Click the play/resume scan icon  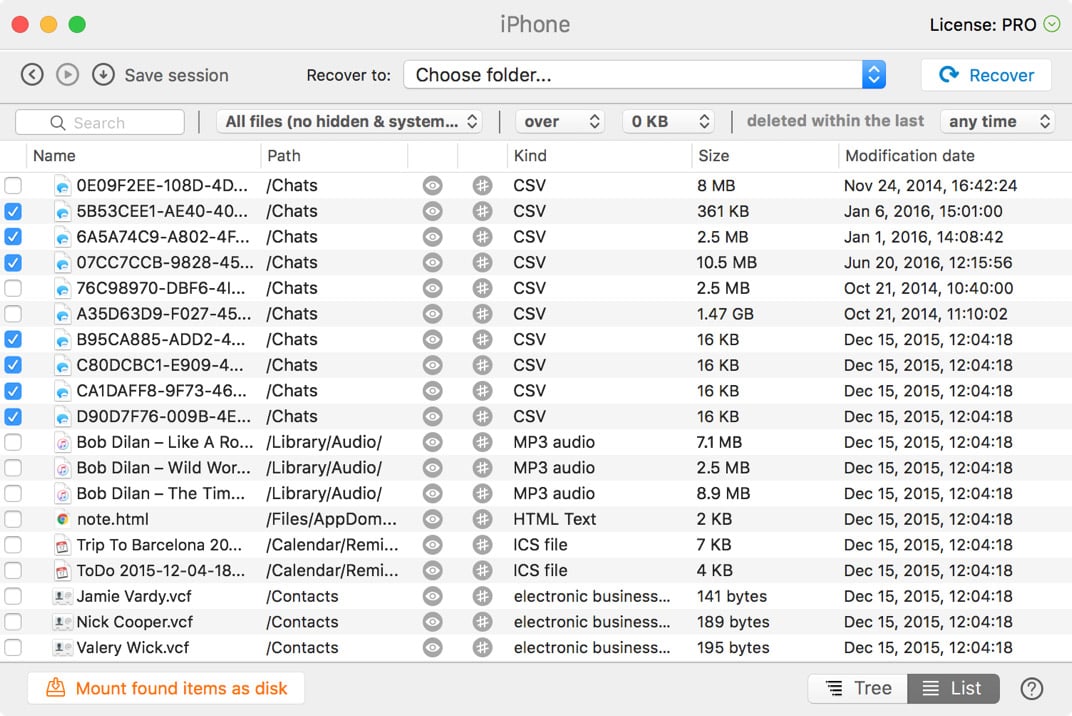[x=67, y=74]
